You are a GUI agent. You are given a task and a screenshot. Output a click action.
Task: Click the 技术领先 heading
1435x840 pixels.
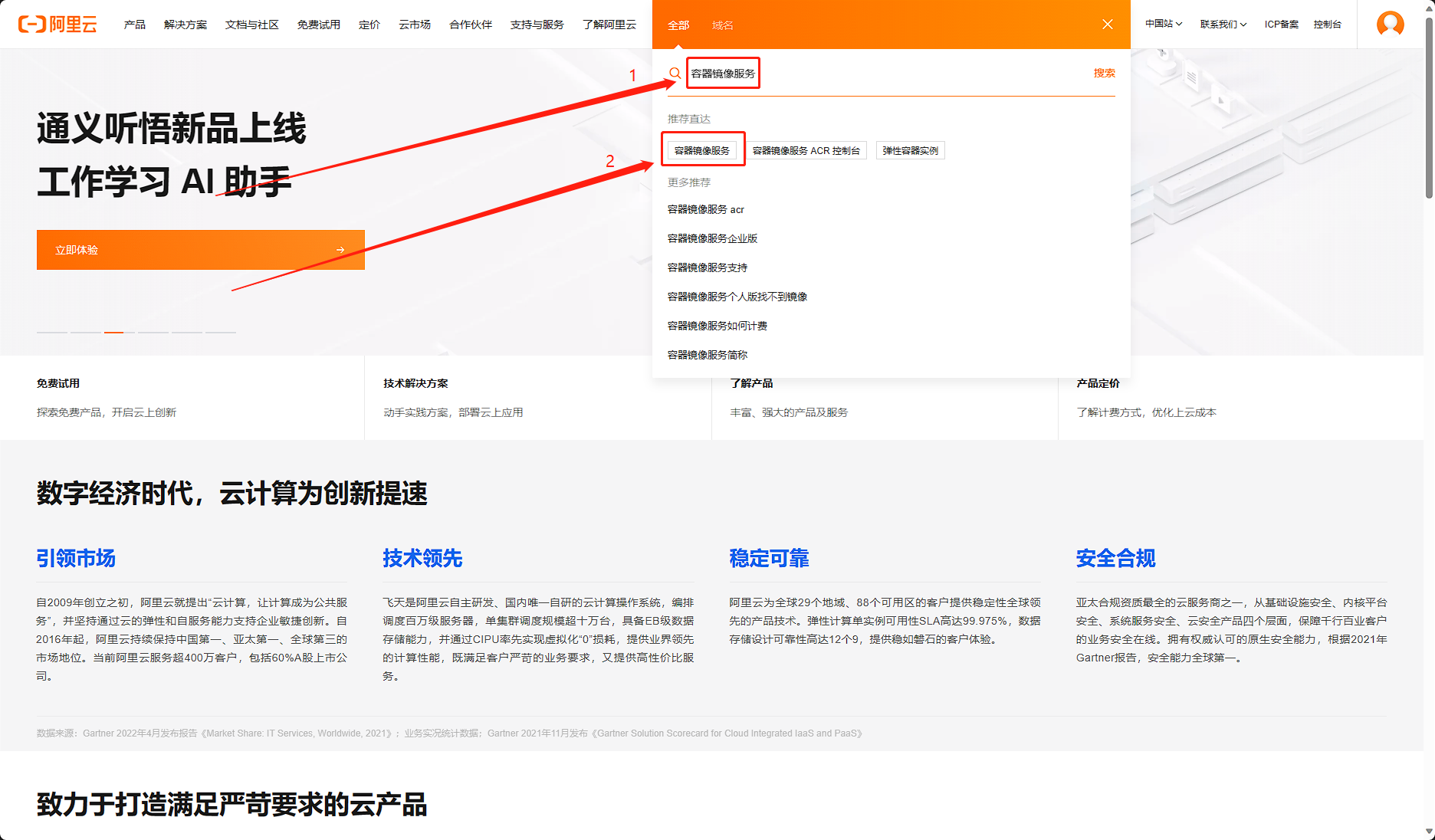423,558
